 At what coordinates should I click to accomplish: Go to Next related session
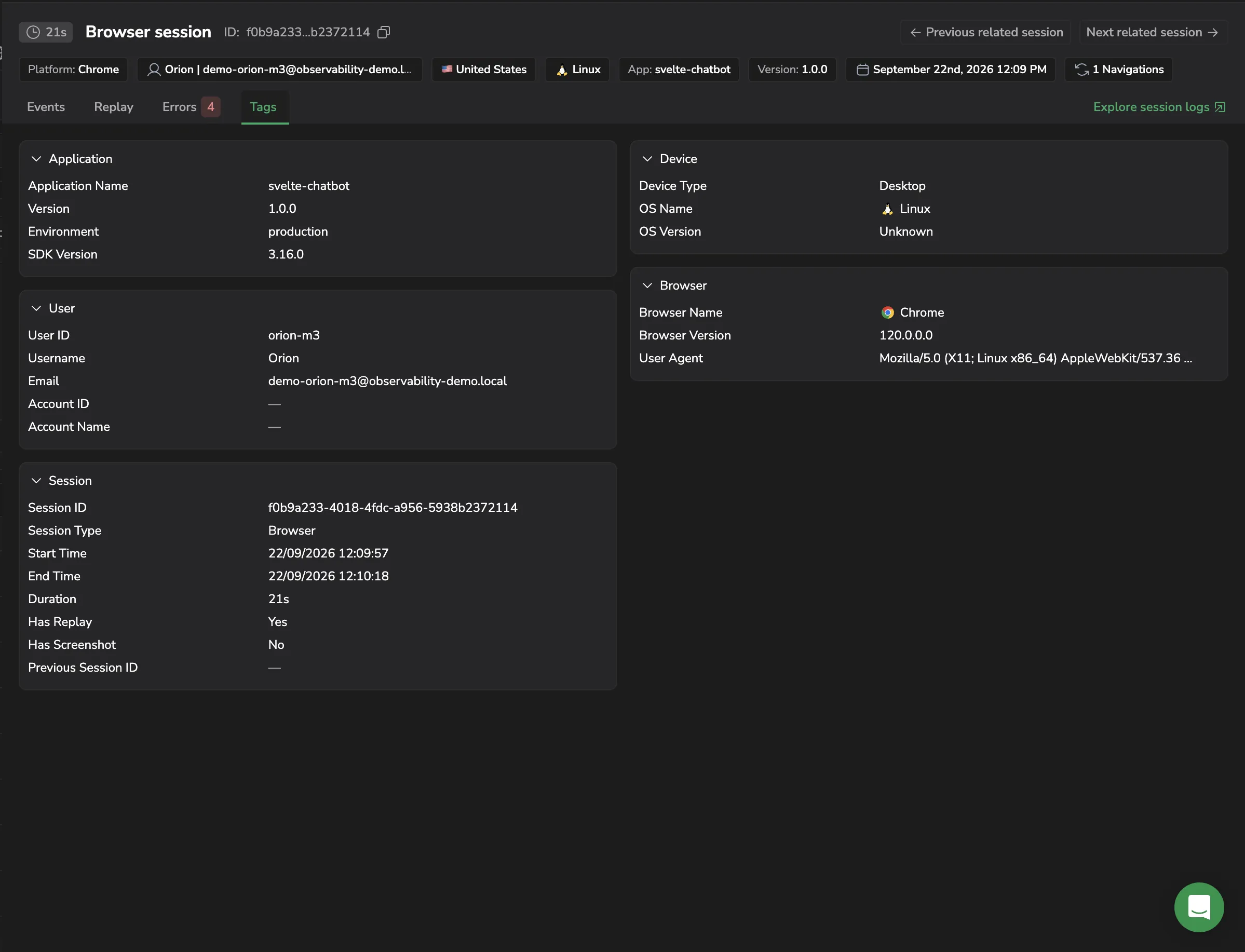pyautogui.click(x=1153, y=32)
